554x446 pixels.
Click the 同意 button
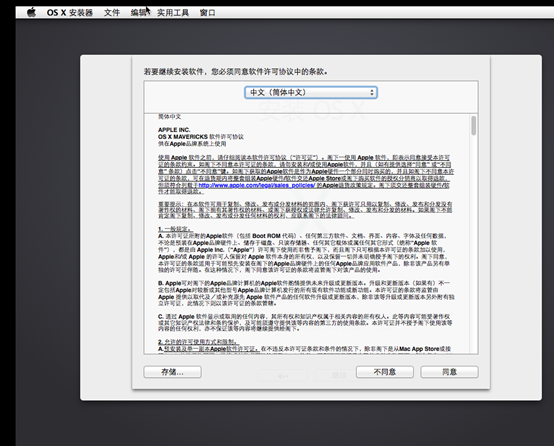(449, 372)
